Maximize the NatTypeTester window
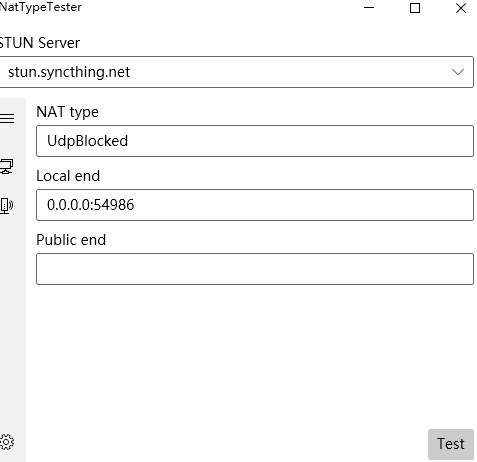 (x=415, y=8)
